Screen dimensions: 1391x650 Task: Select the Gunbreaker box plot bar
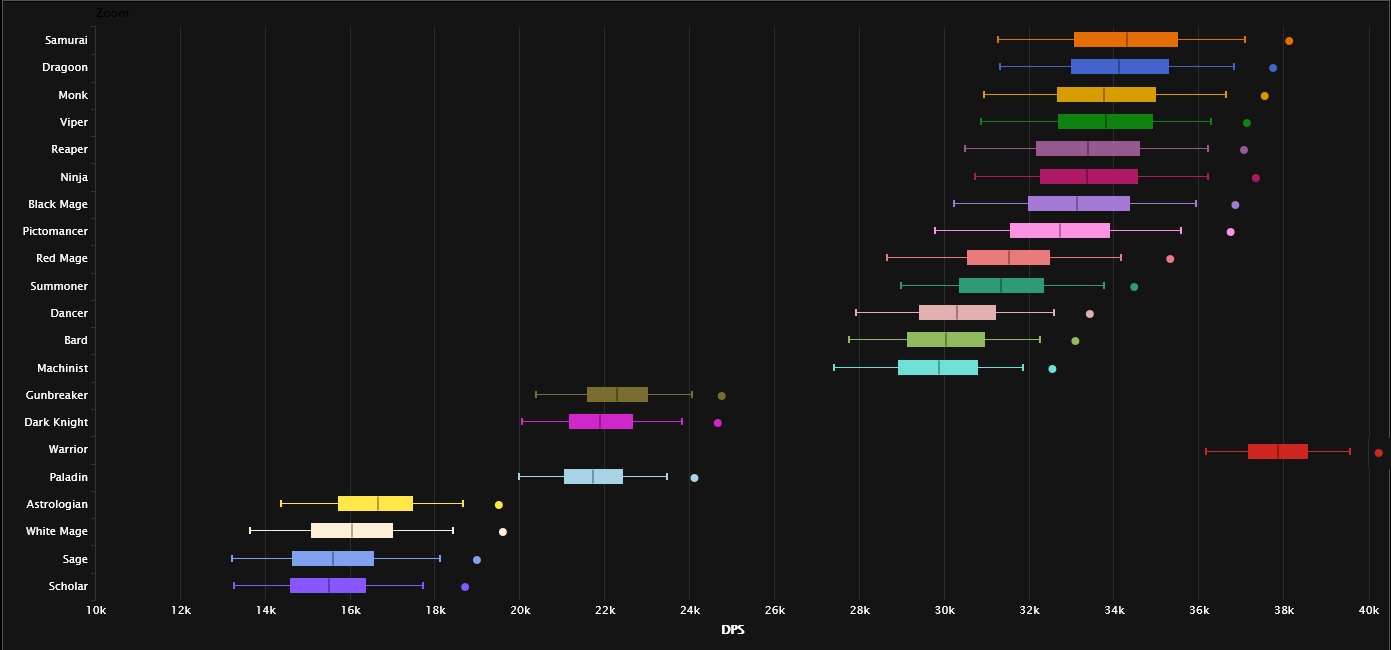(x=617, y=395)
